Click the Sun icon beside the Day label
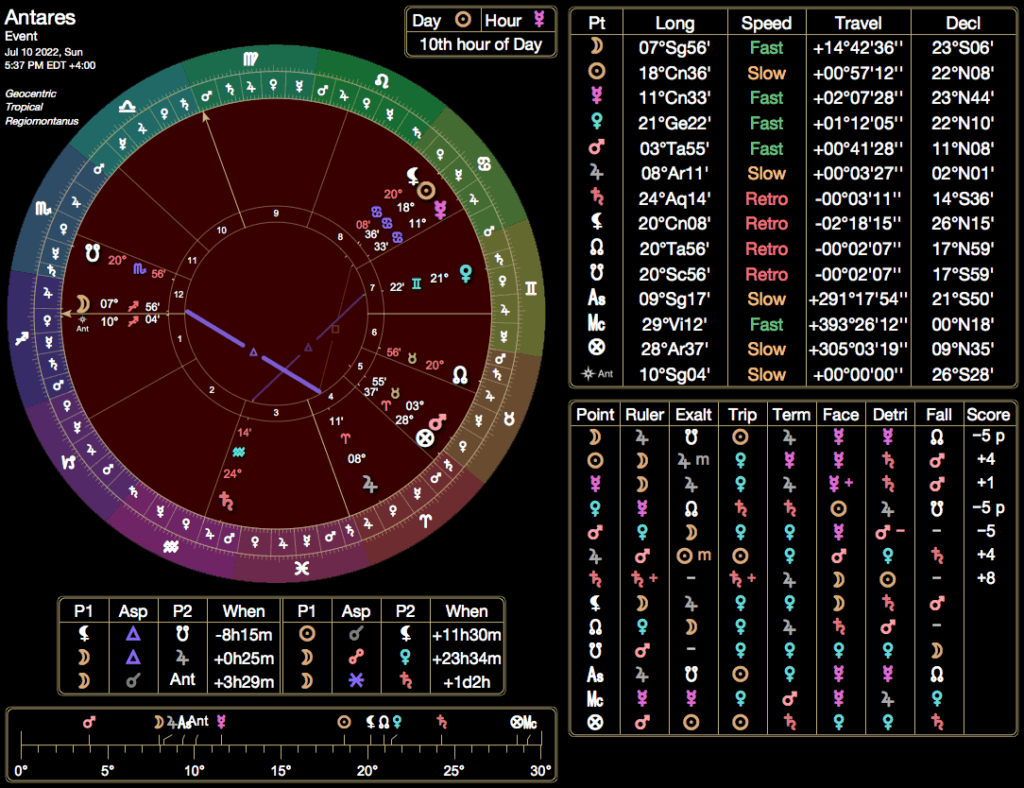 [x=462, y=20]
